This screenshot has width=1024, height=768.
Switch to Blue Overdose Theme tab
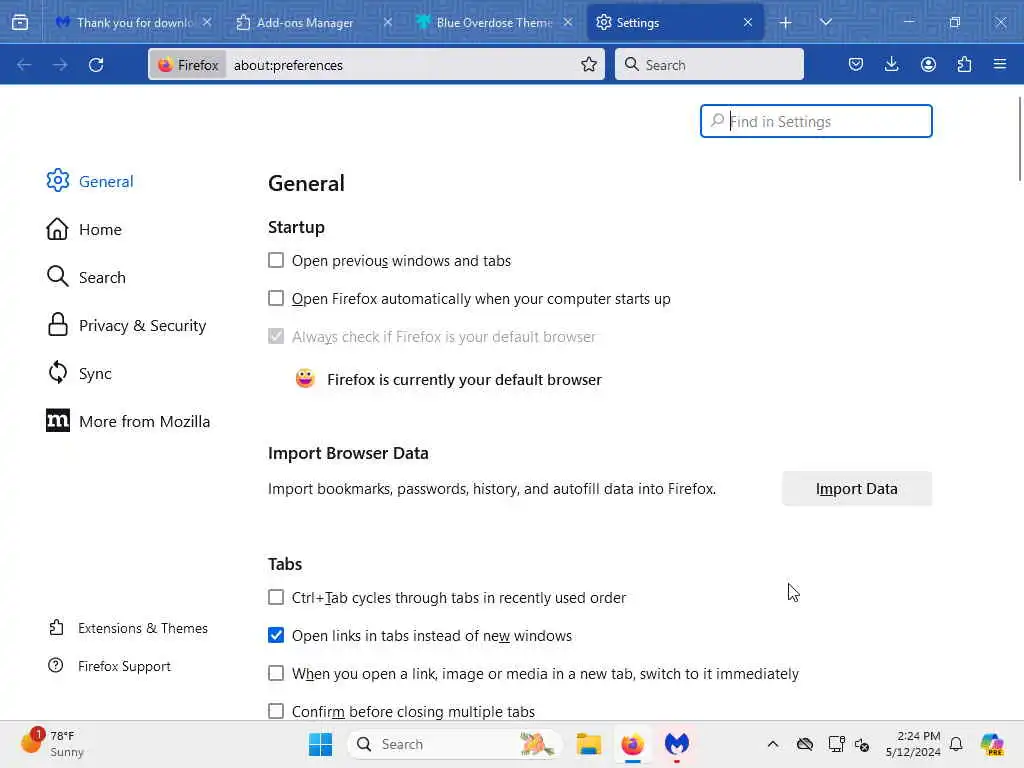click(494, 23)
